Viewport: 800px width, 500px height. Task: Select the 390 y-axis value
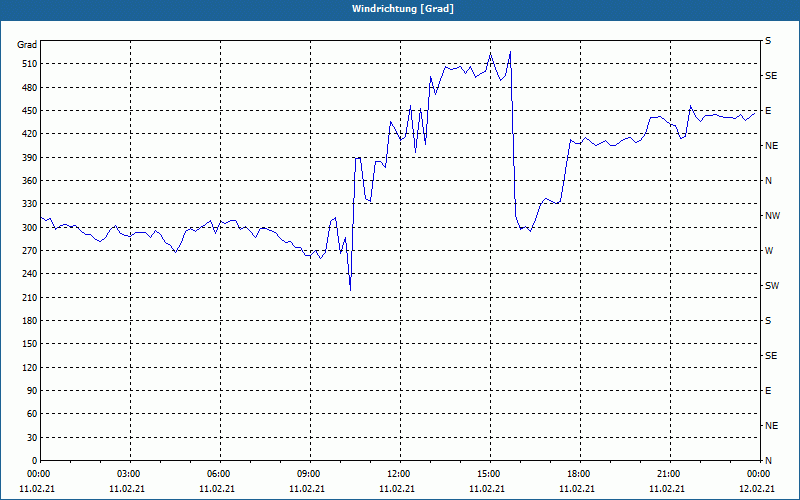(x=30, y=158)
